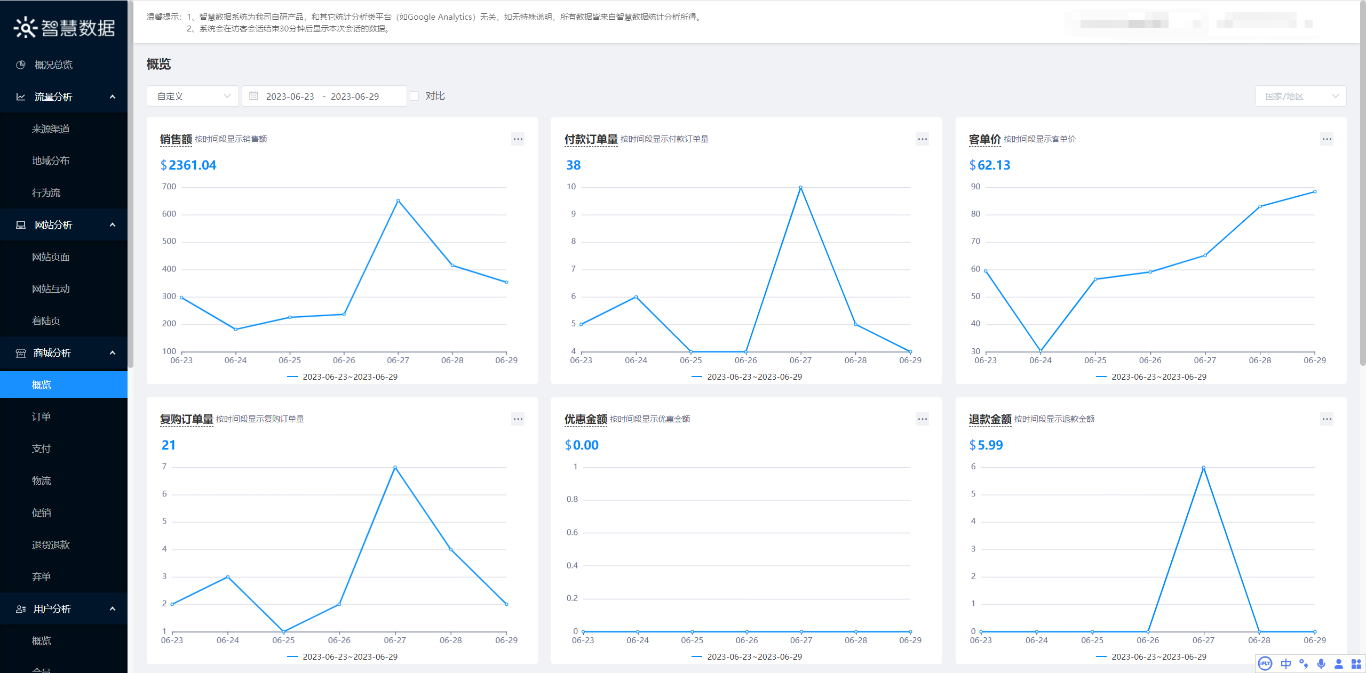Screen dimensions: 1366x673
Task: Click the 2023-06-23 start date field
Action: point(290,96)
